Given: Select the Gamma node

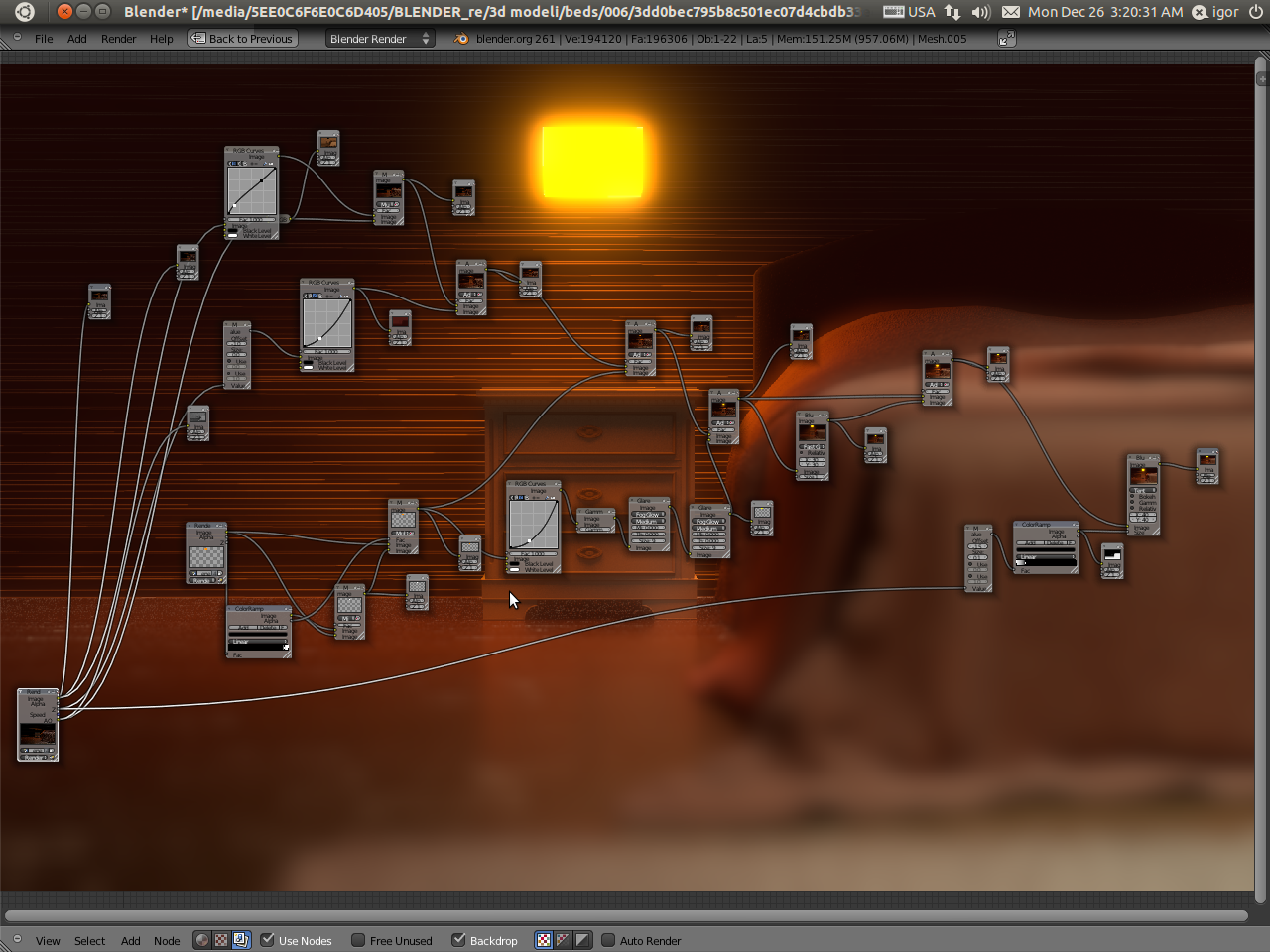Looking at the screenshot, I should pos(595,520).
